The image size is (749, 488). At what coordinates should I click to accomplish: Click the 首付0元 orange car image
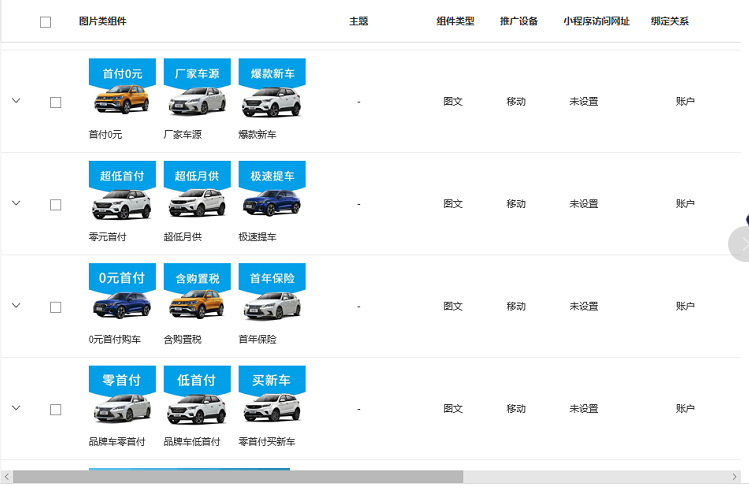point(121,101)
